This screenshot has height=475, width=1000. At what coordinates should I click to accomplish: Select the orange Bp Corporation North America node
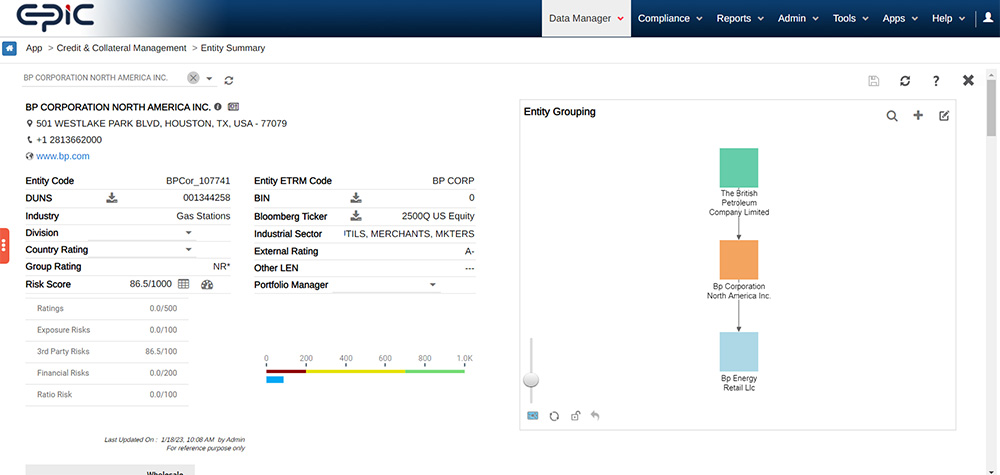tap(739, 259)
